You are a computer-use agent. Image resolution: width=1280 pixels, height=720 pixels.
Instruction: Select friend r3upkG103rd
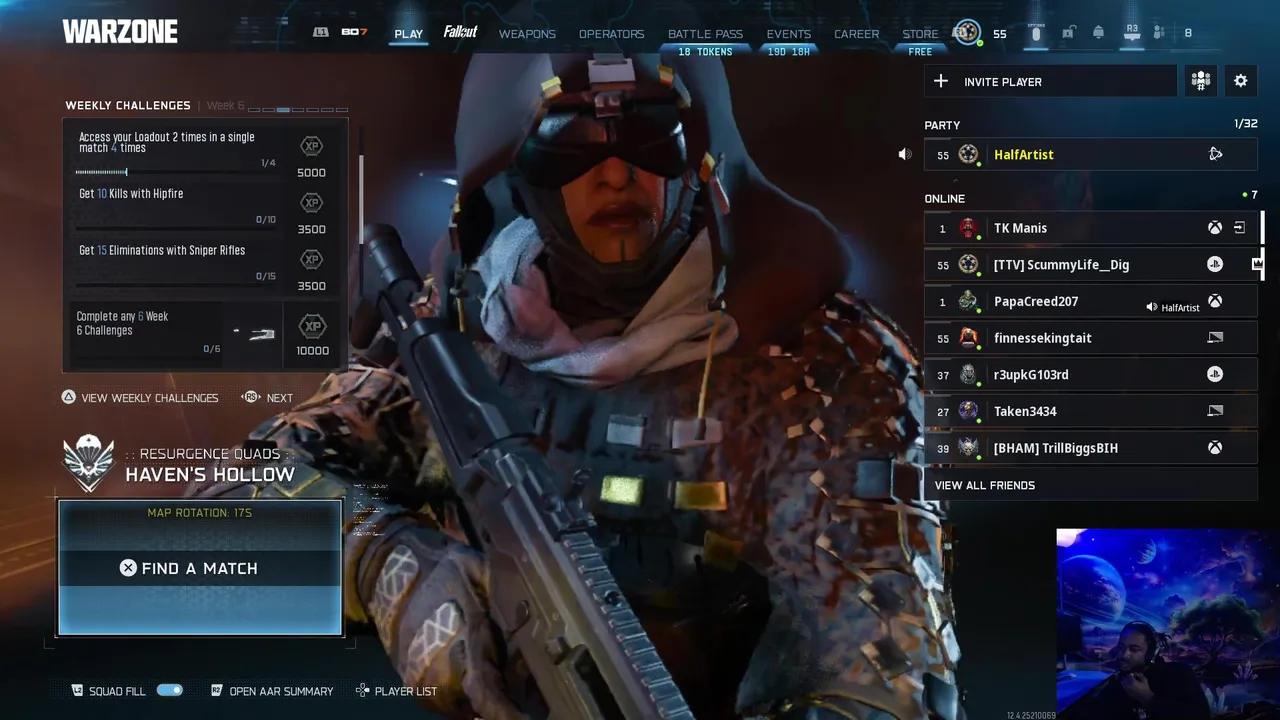(1090, 374)
